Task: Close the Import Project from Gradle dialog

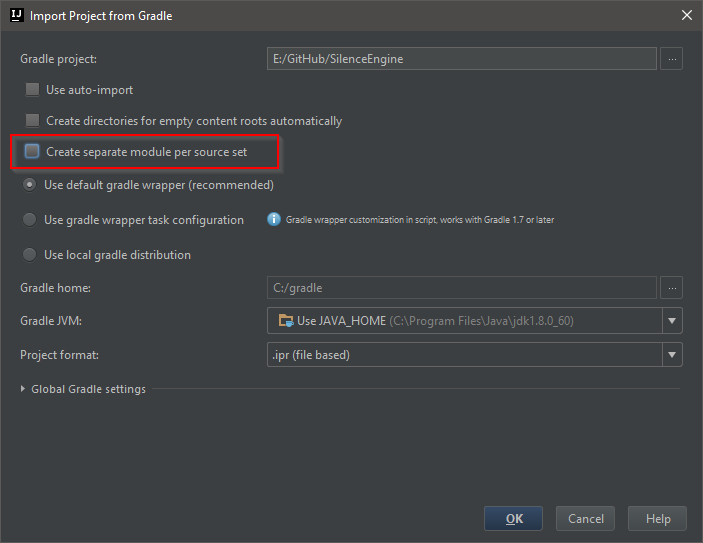Action: [x=686, y=15]
